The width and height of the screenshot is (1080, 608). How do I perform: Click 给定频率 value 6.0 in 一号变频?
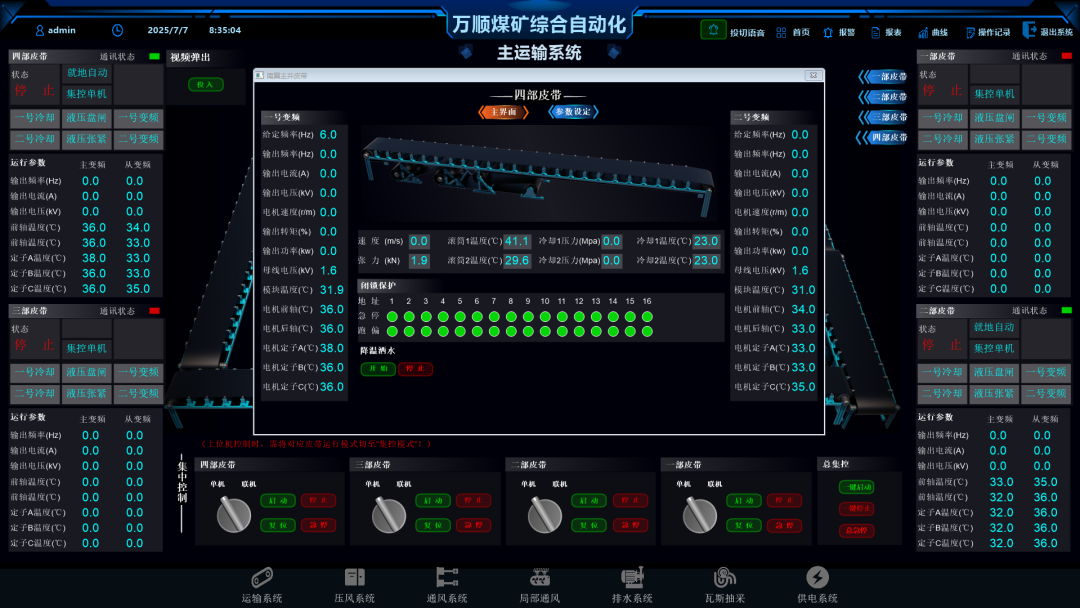click(x=329, y=135)
